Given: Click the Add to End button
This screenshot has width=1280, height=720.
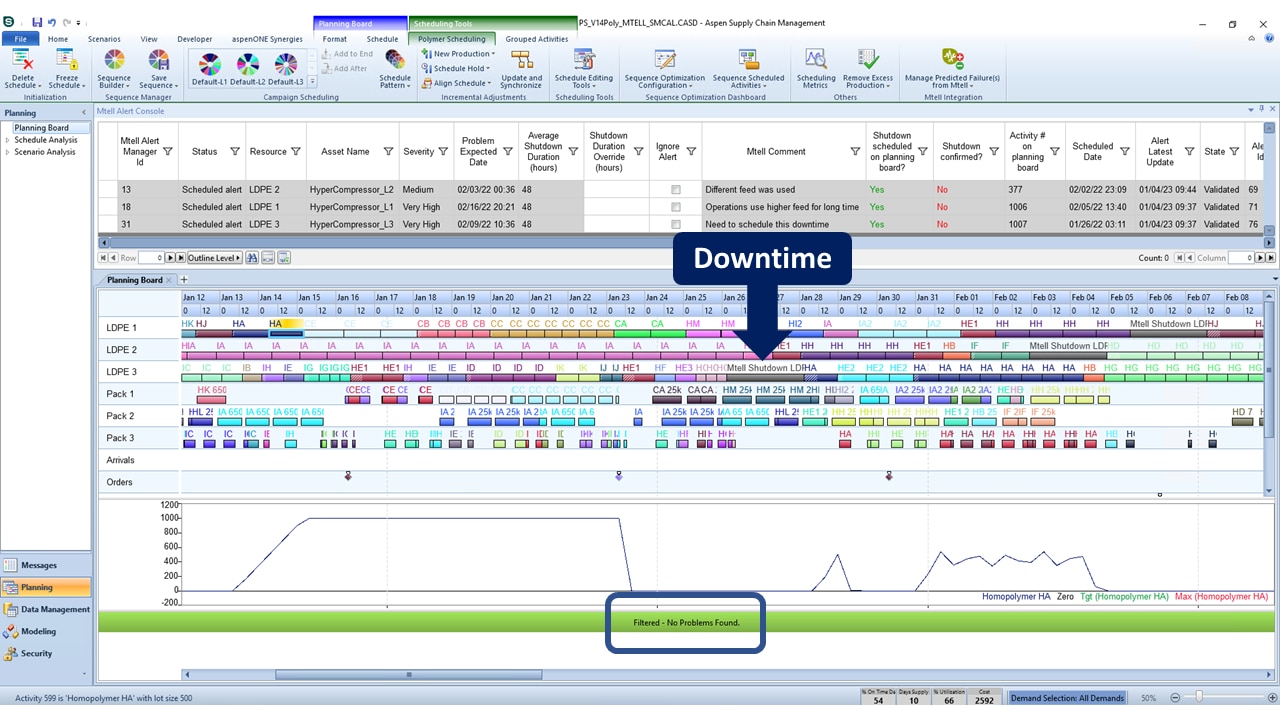Looking at the screenshot, I should coord(346,54).
